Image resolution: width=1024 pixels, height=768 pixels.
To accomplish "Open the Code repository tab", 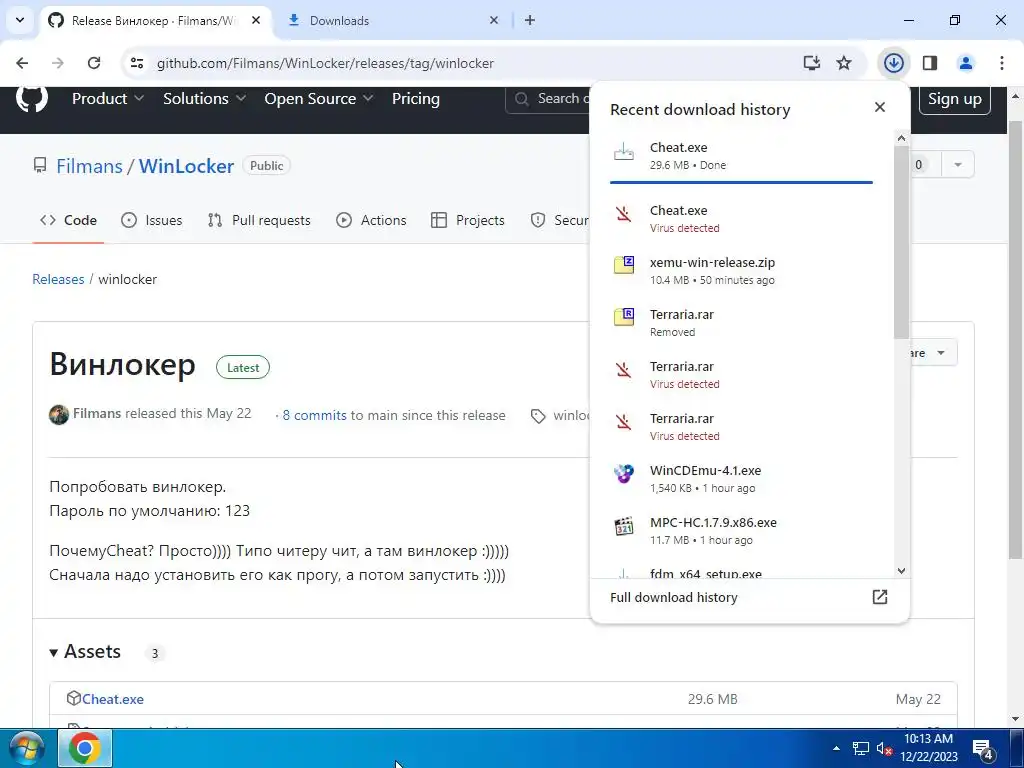I will (68, 220).
